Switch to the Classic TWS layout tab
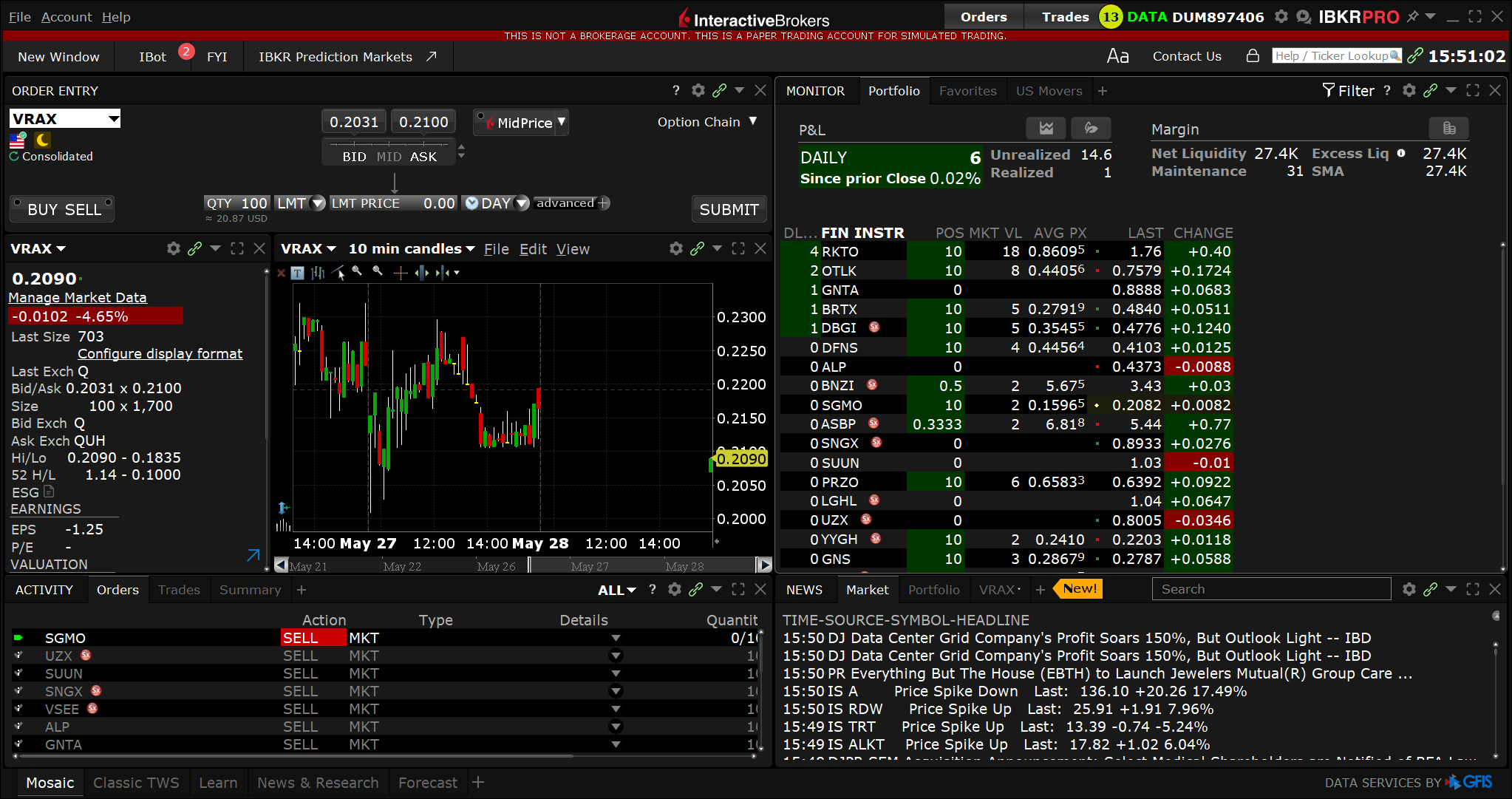This screenshot has height=799, width=1512. [136, 782]
